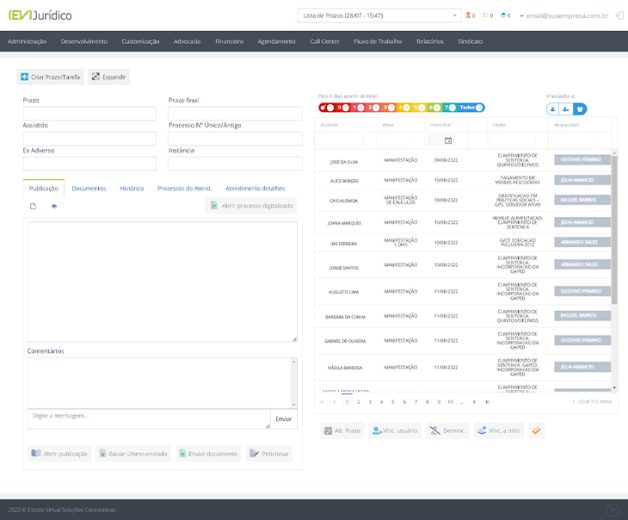Click Criar Prazo/Tarefa button
This screenshot has height=520, width=628.
click(x=50, y=76)
